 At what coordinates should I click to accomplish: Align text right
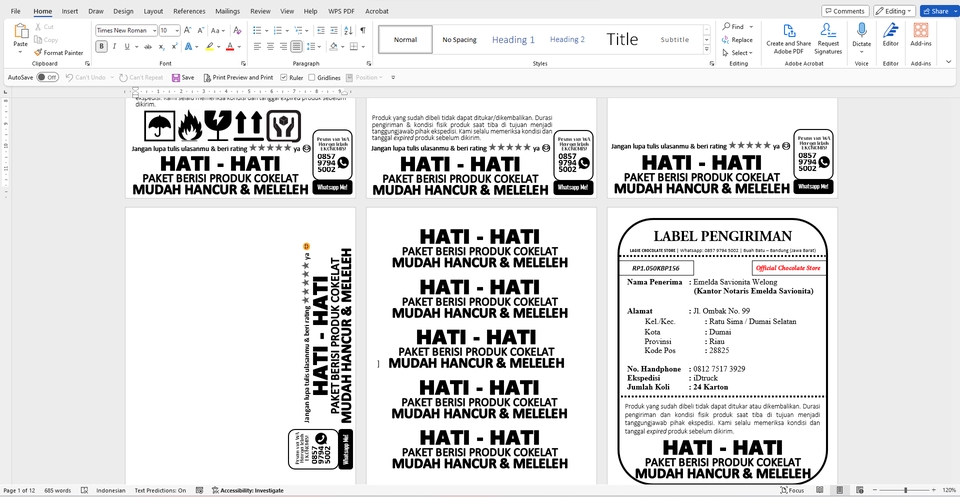tap(283, 47)
